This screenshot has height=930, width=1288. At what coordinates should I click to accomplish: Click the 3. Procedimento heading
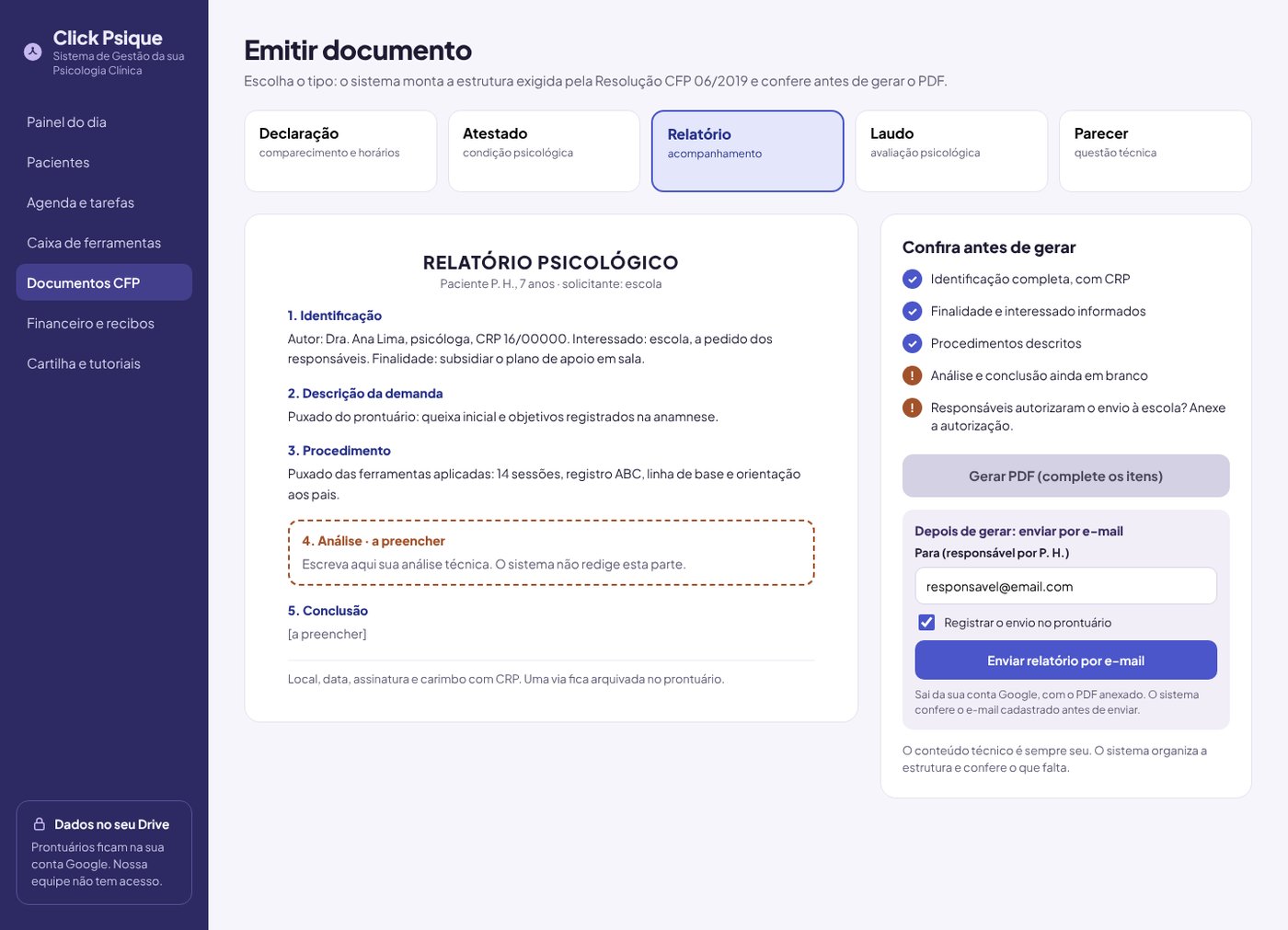coord(339,451)
